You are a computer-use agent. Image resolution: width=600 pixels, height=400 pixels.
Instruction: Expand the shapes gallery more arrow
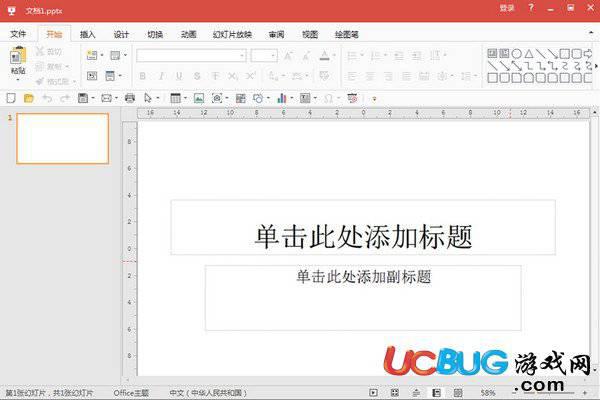(596, 66)
